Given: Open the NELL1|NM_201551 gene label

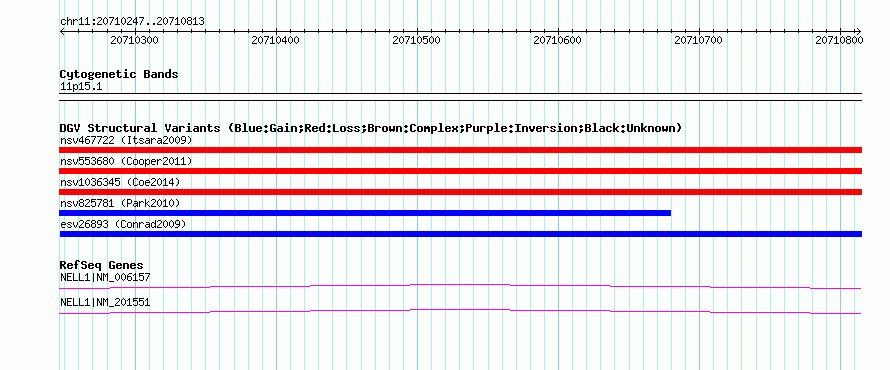Looking at the screenshot, I should click(x=105, y=303).
